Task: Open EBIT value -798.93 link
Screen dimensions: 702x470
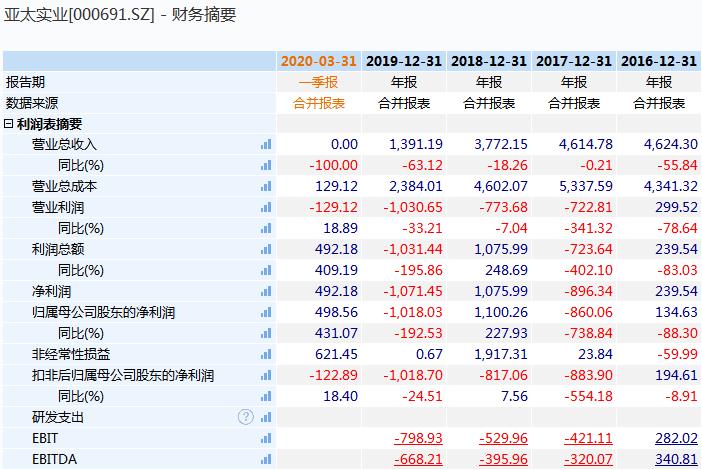Action: click(418, 438)
